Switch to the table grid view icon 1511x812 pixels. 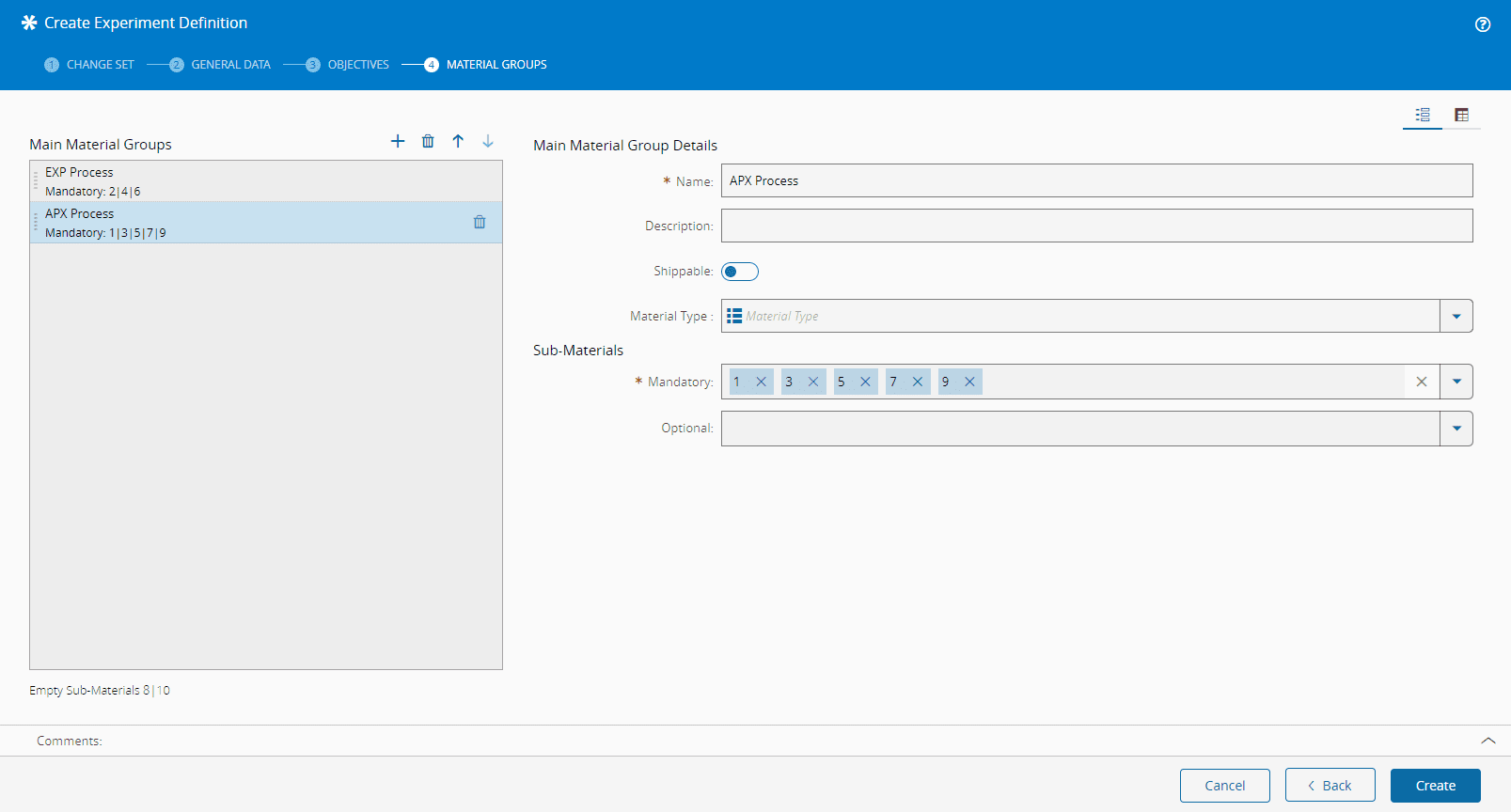coord(1461,115)
